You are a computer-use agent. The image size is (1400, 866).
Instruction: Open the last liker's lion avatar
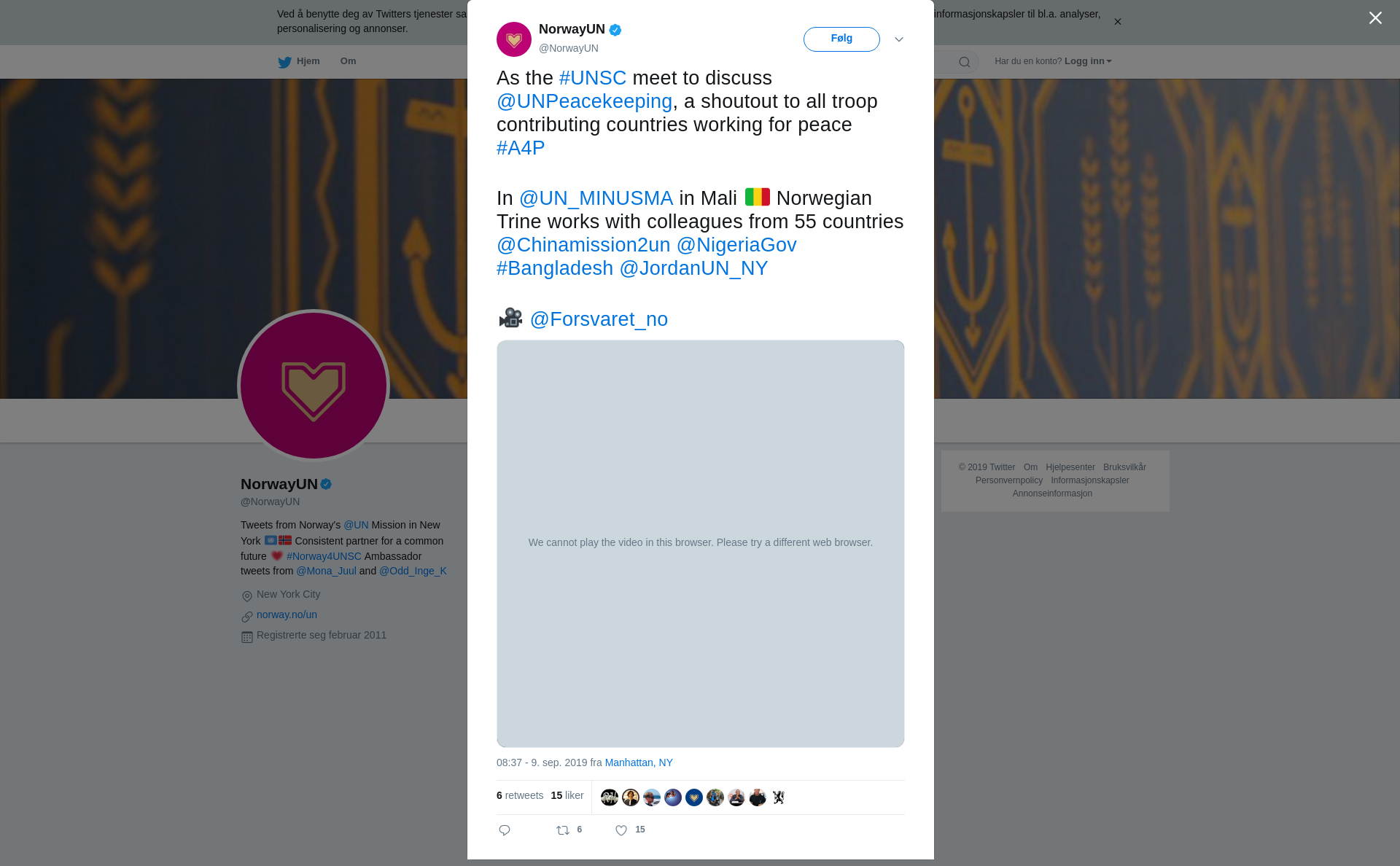pos(779,797)
